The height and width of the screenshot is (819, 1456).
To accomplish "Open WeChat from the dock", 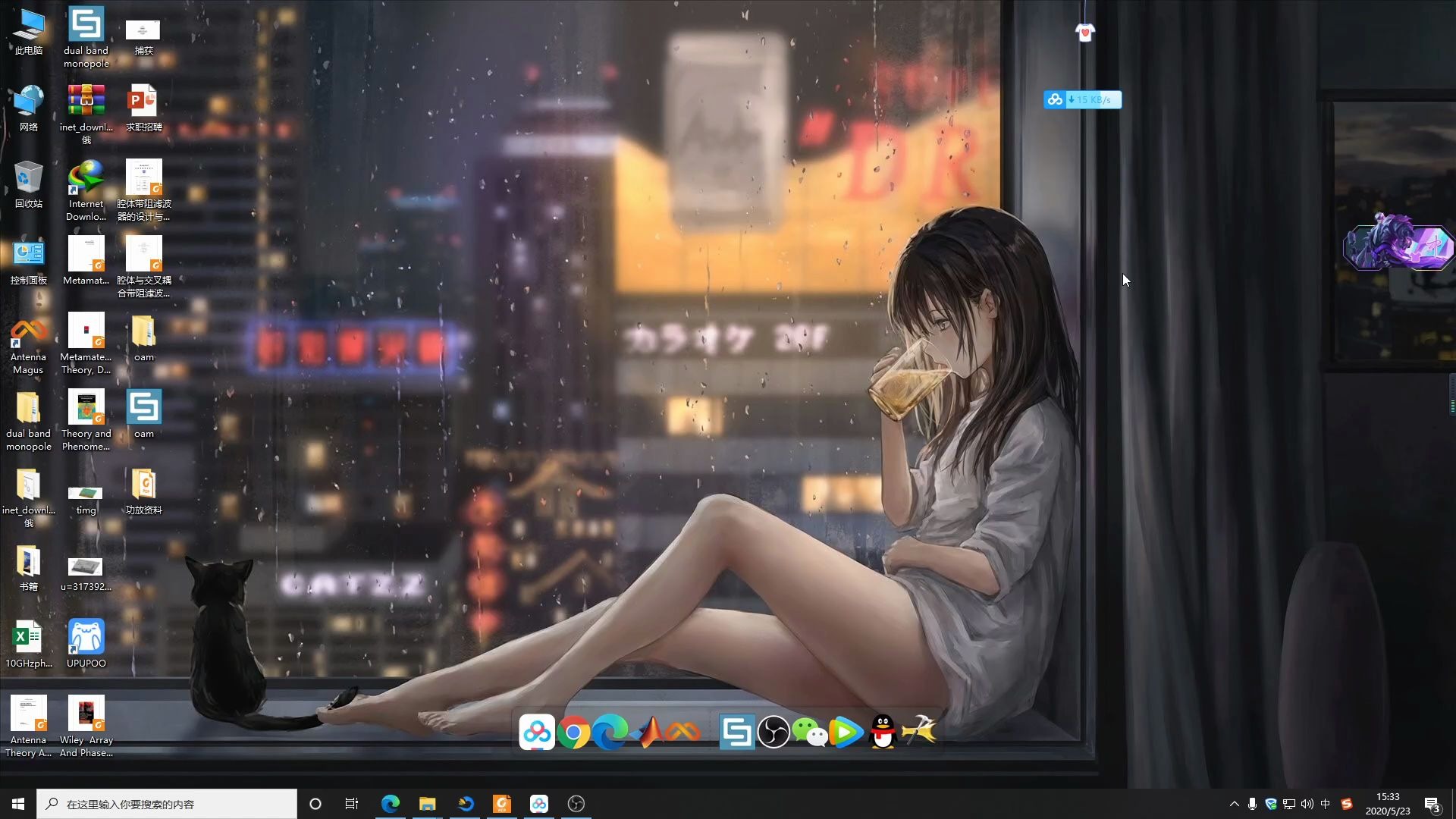I will 809,733.
